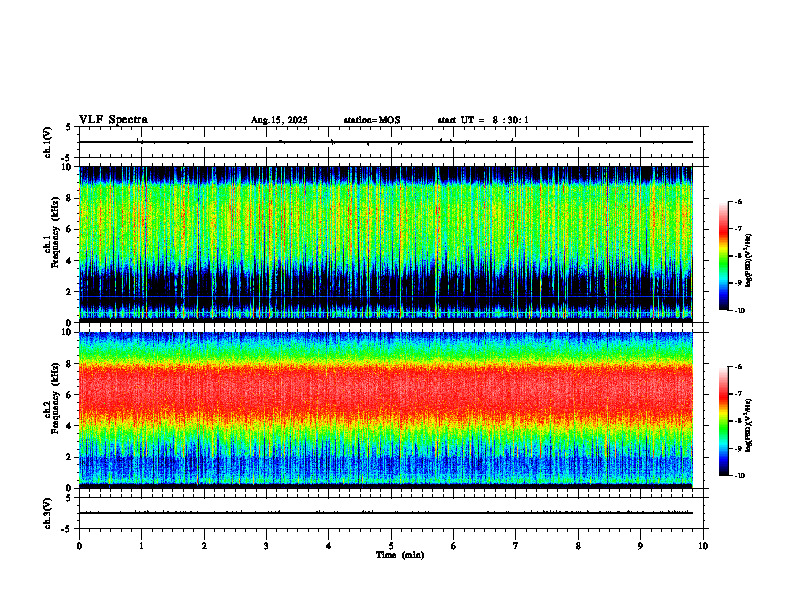Click the log(PSD) label beside ch.2 colorbar
This screenshot has height=612, width=792.
(x=749, y=425)
